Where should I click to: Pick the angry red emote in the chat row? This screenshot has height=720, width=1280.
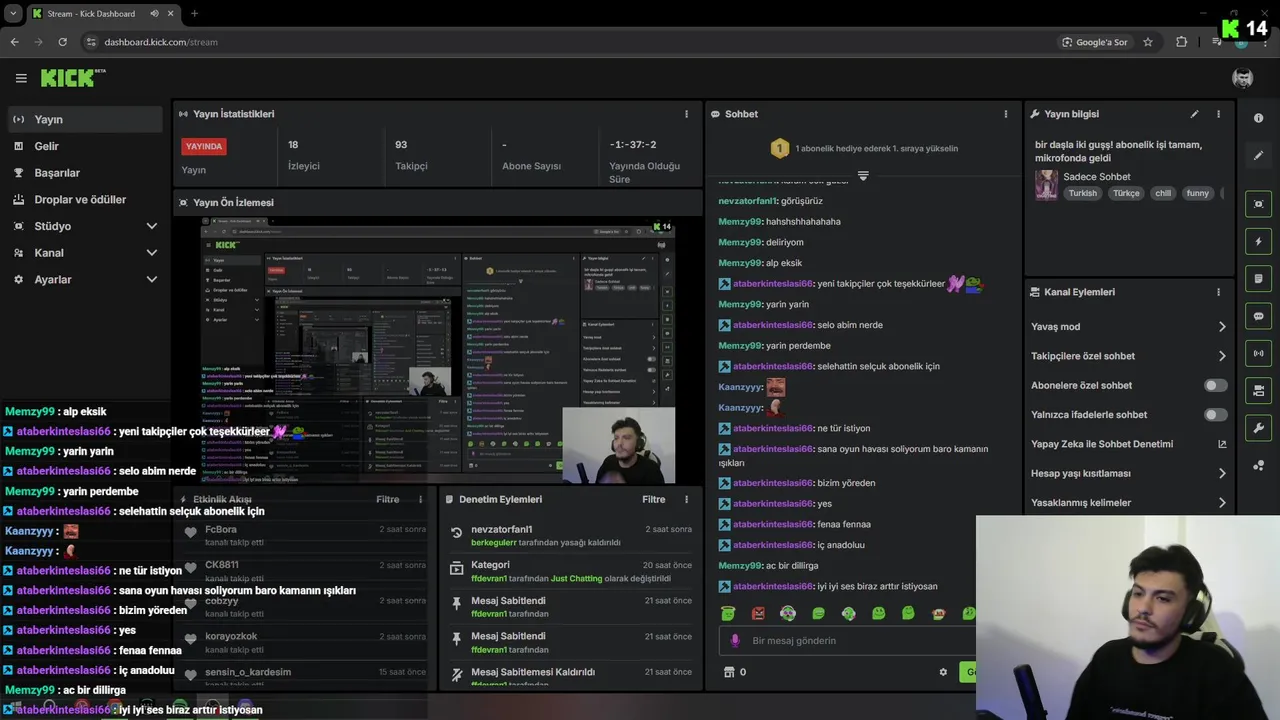point(758,613)
